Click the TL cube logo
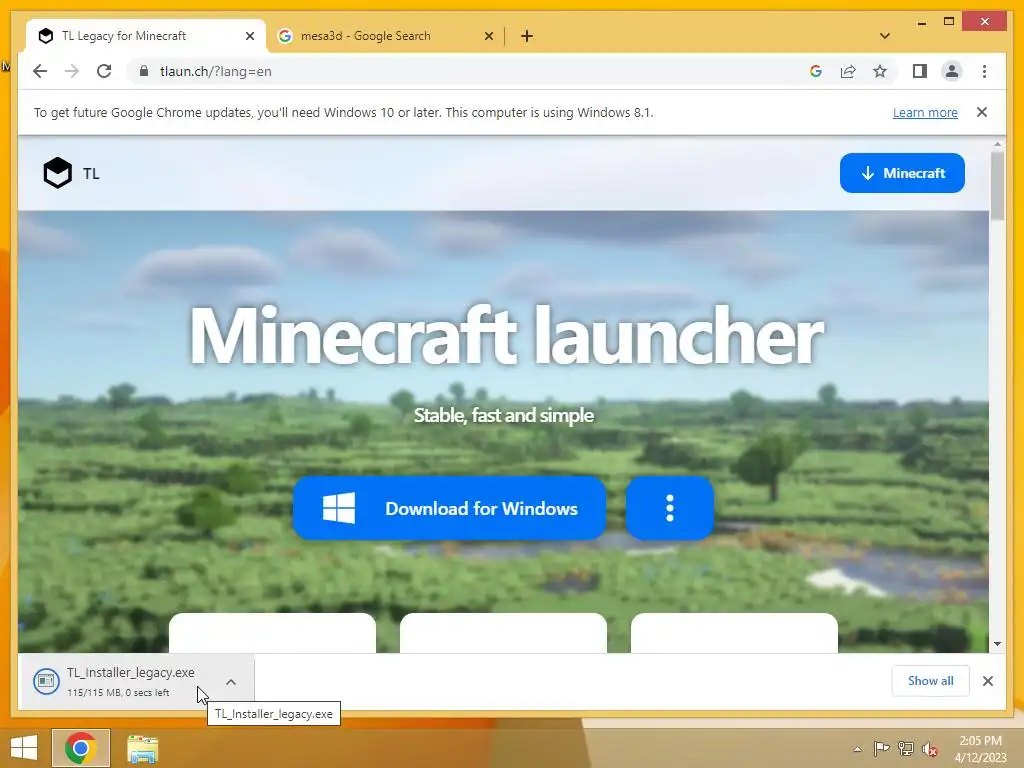The width and height of the screenshot is (1024, 768). click(57, 173)
